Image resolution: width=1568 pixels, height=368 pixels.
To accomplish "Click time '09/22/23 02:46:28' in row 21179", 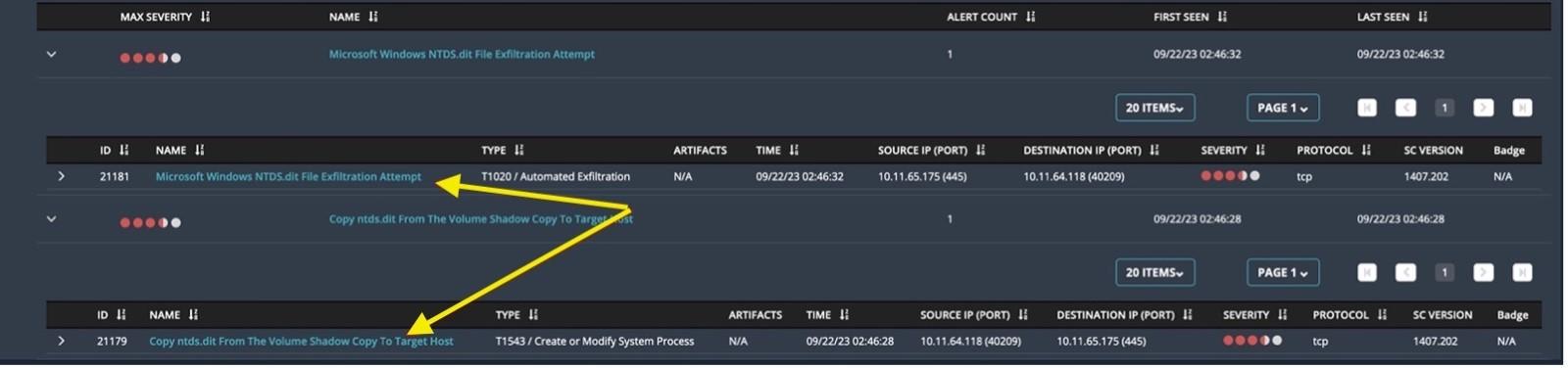I will [x=850, y=342].
